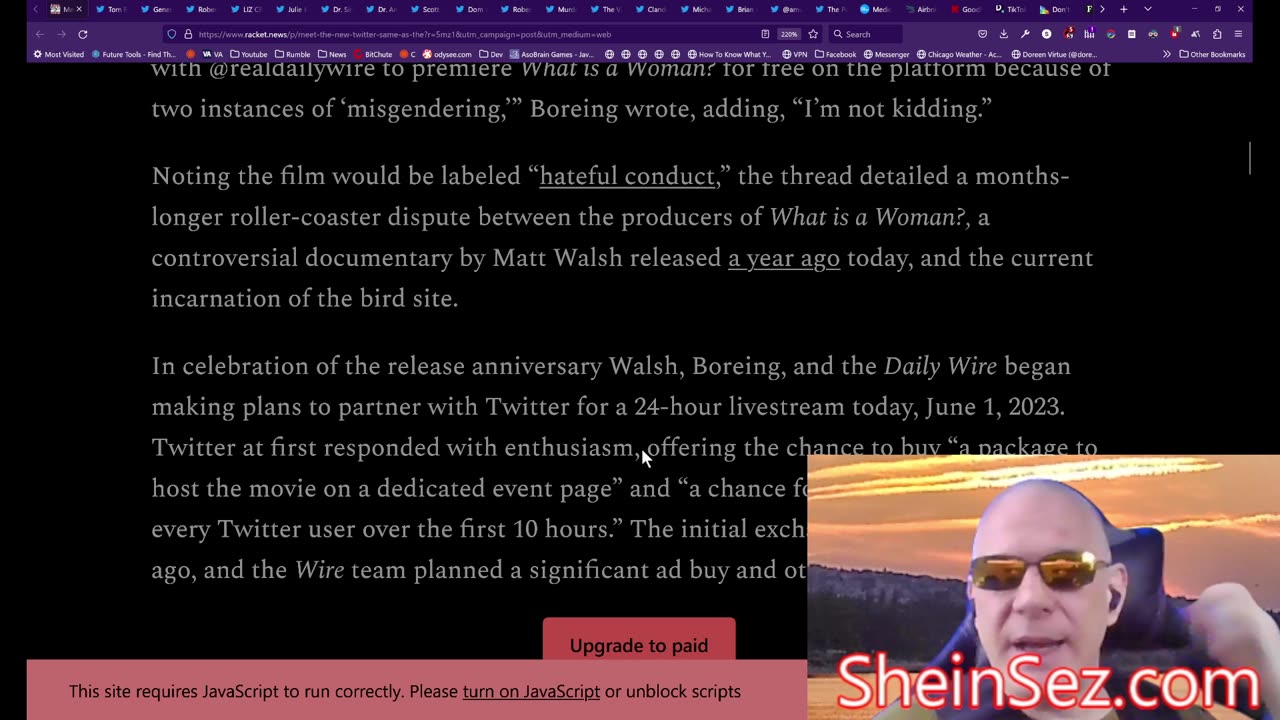The width and height of the screenshot is (1280, 720).
Task: Click the orange C bookmark icon
Action: coord(407,54)
